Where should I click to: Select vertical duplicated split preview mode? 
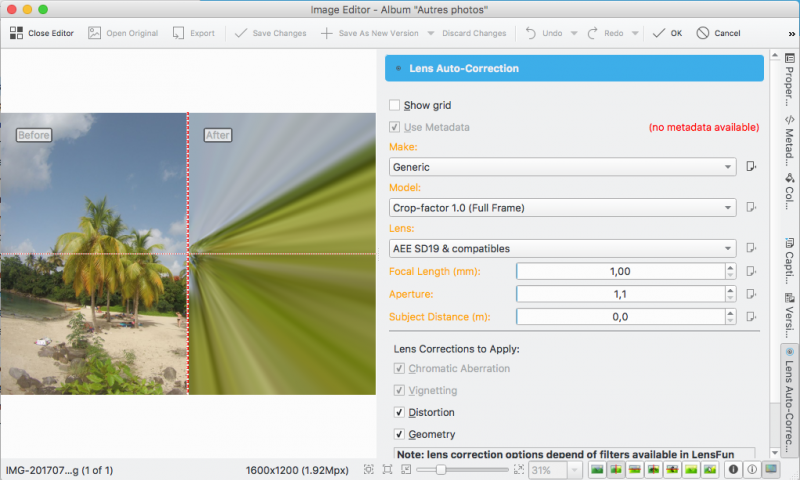[x=654, y=469]
